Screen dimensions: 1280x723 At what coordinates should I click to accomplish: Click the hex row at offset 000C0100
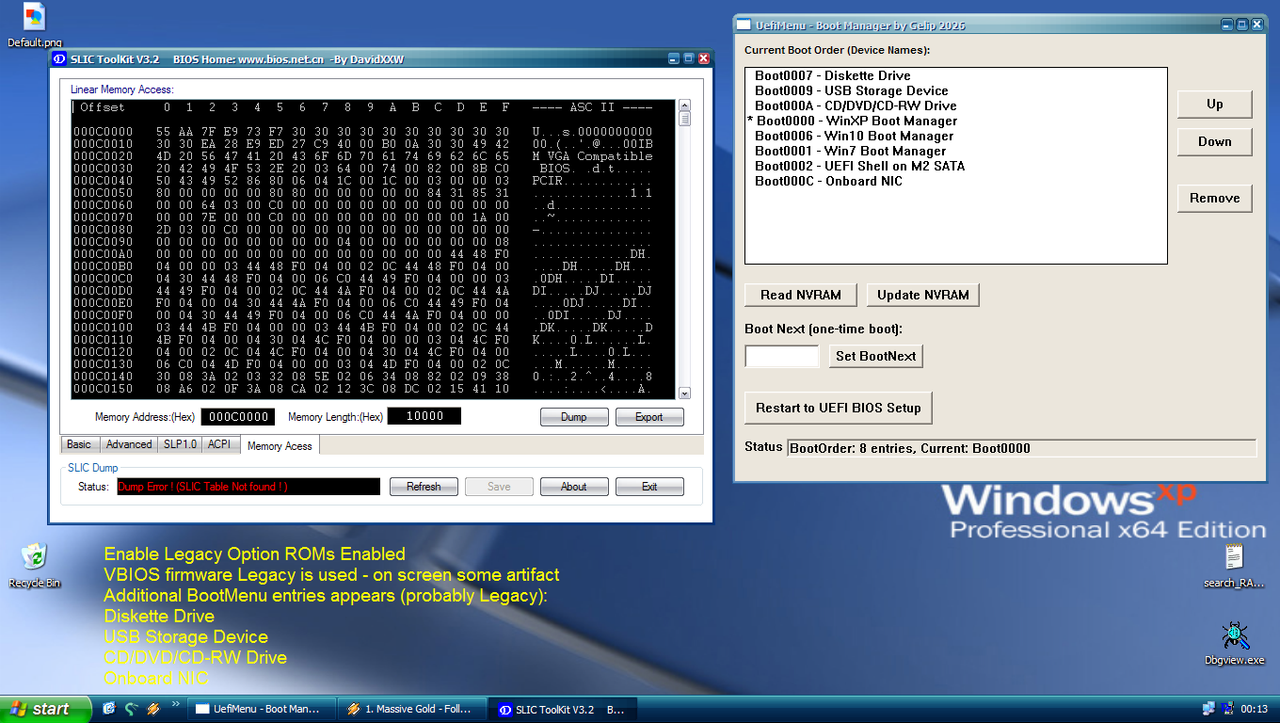(363, 328)
